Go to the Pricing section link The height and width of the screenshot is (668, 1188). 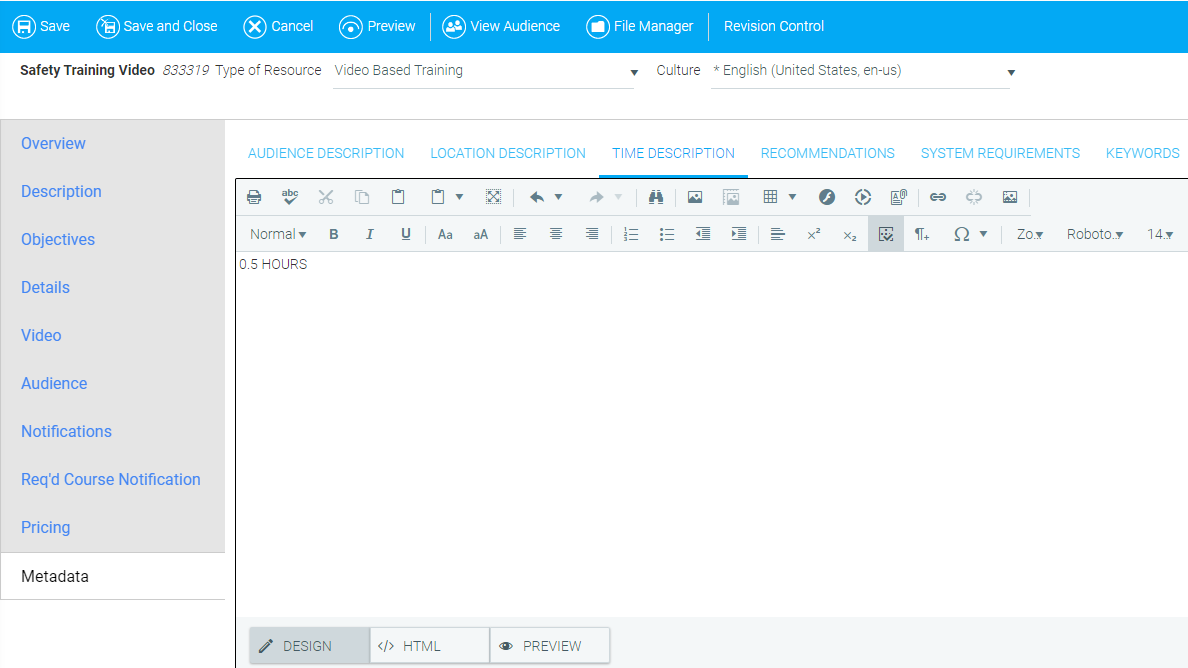pos(46,527)
